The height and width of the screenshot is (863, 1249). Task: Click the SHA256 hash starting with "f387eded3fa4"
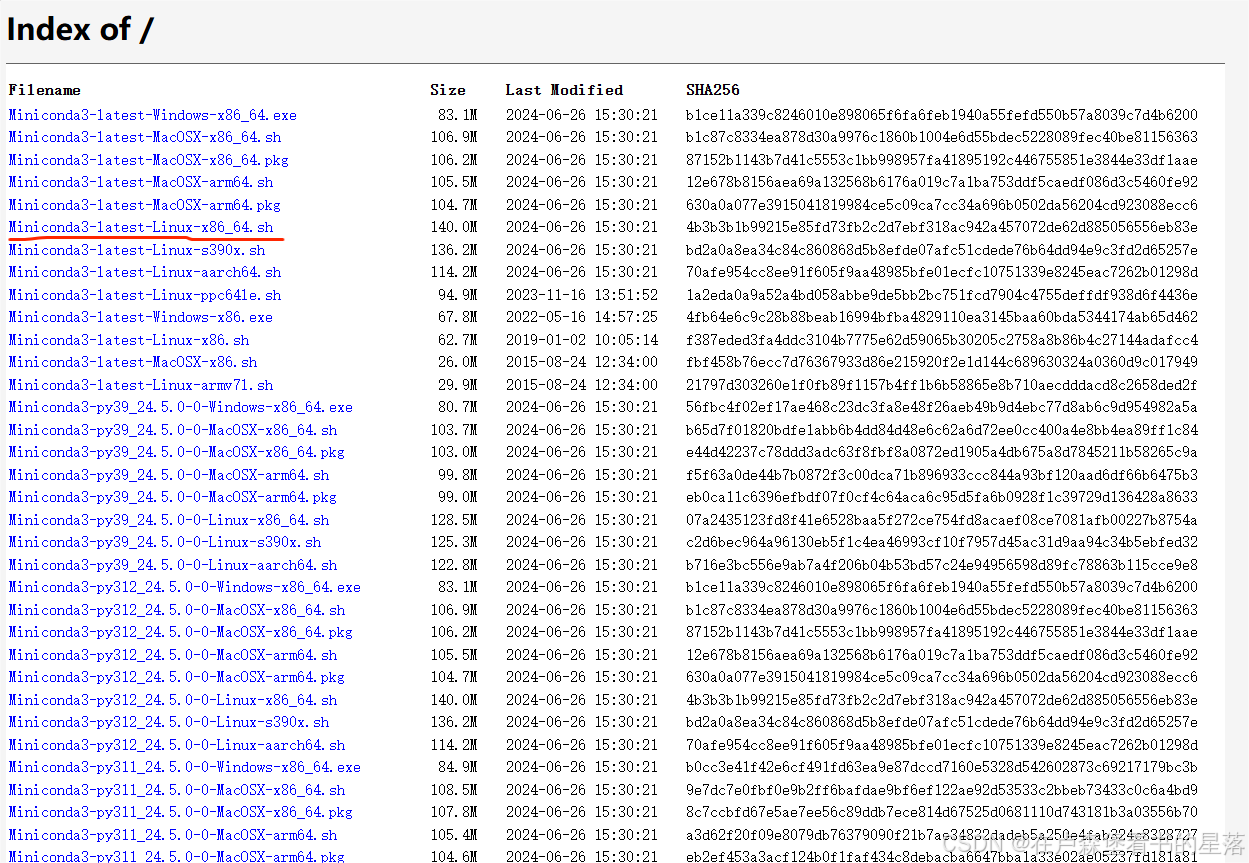pyautogui.click(x=942, y=340)
